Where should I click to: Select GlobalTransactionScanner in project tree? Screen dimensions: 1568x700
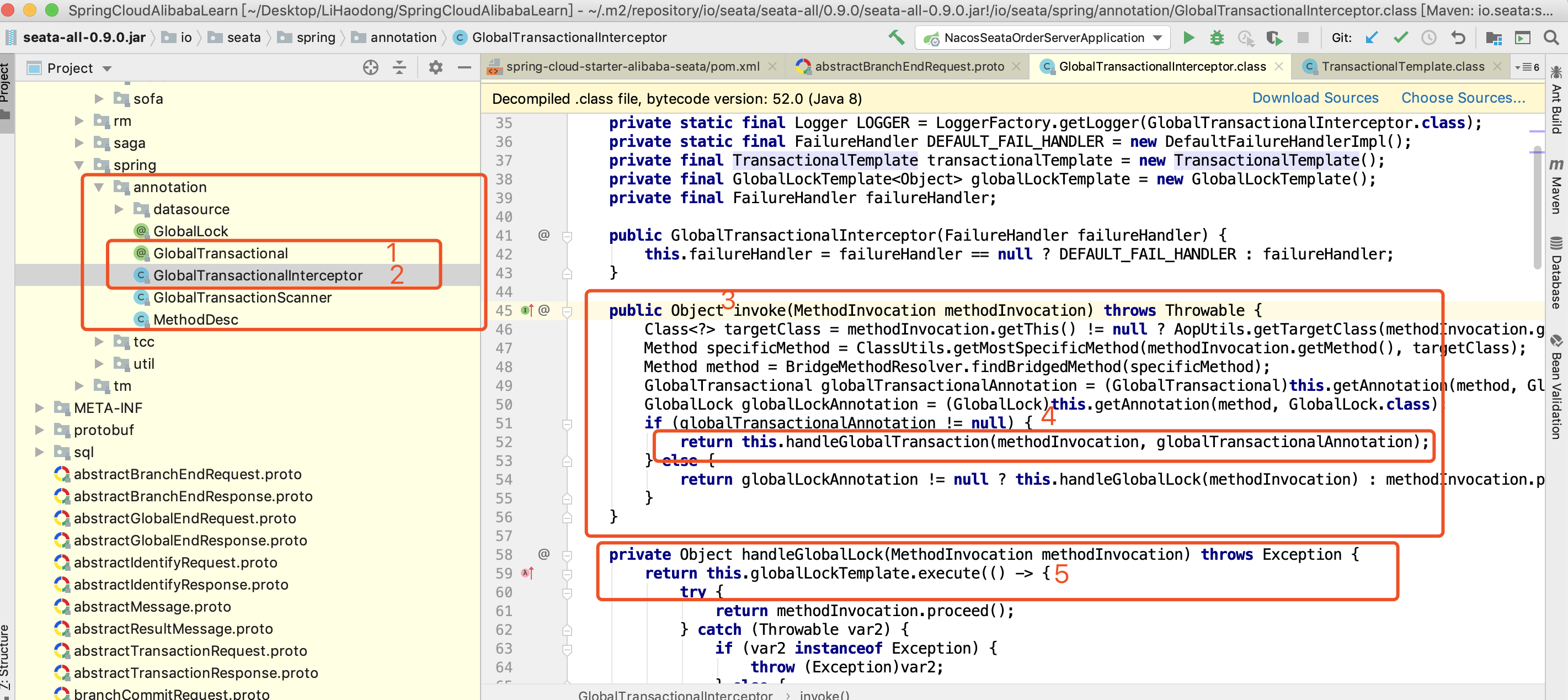pyautogui.click(x=242, y=298)
